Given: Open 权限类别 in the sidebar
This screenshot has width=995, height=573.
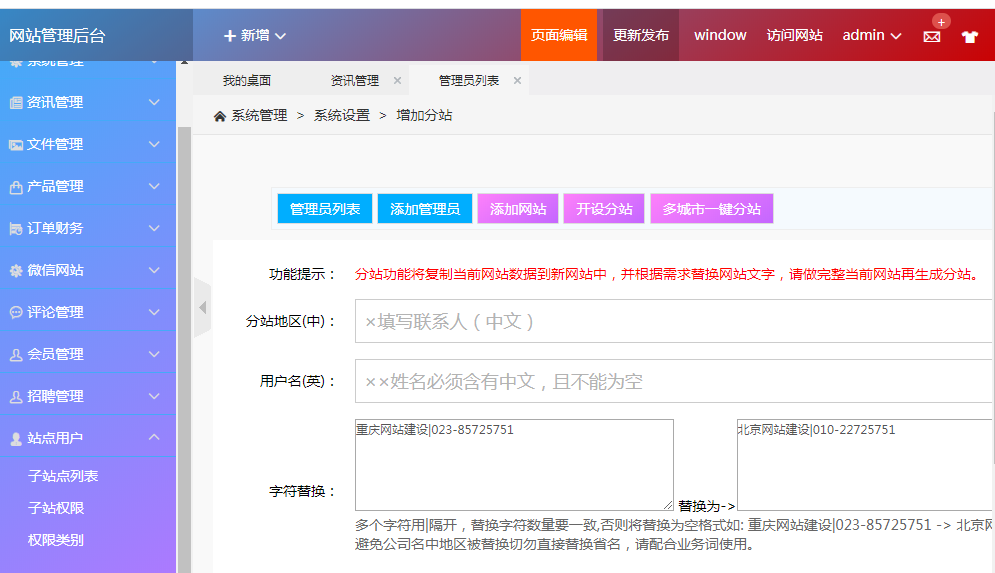Looking at the screenshot, I should pos(56,540).
